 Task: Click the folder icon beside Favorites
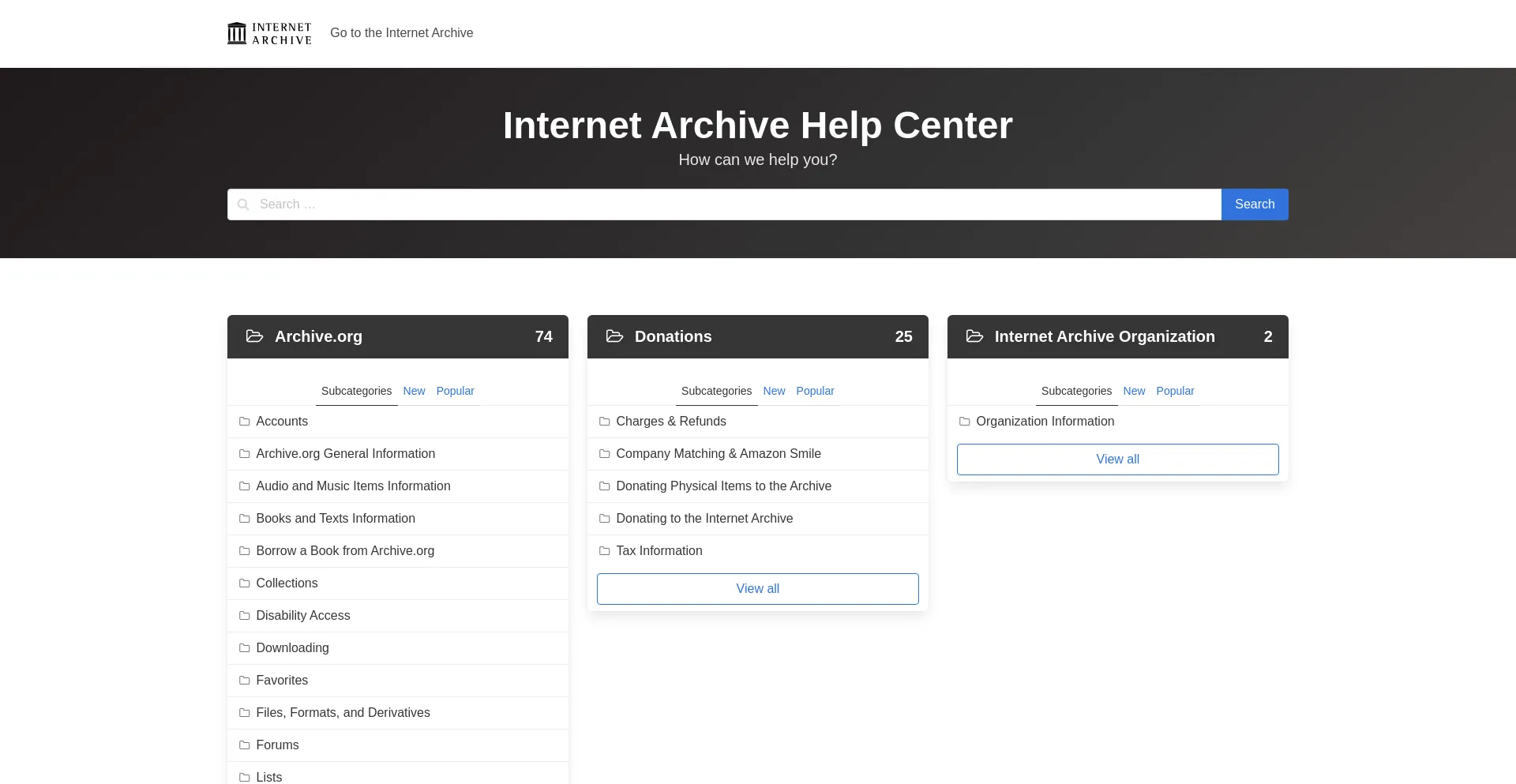(x=245, y=681)
